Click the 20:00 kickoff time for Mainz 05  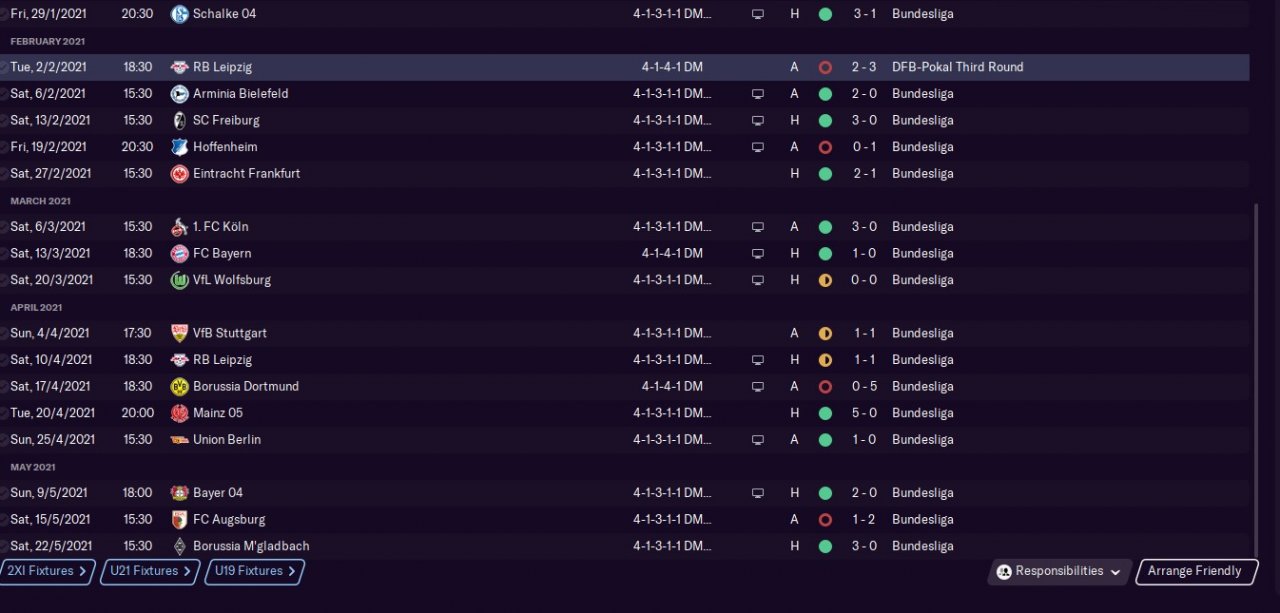(138, 413)
